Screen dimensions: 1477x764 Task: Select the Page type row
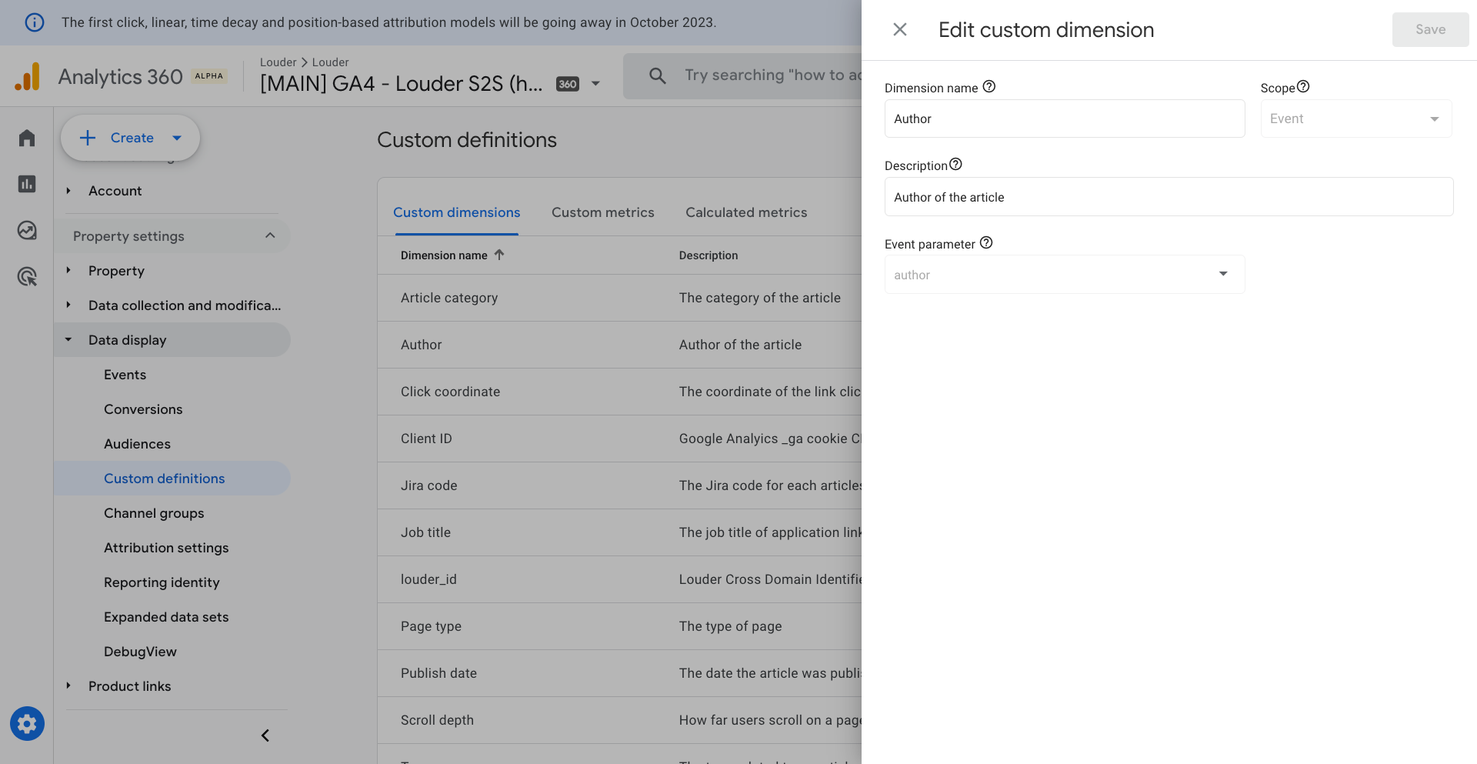(x=620, y=627)
